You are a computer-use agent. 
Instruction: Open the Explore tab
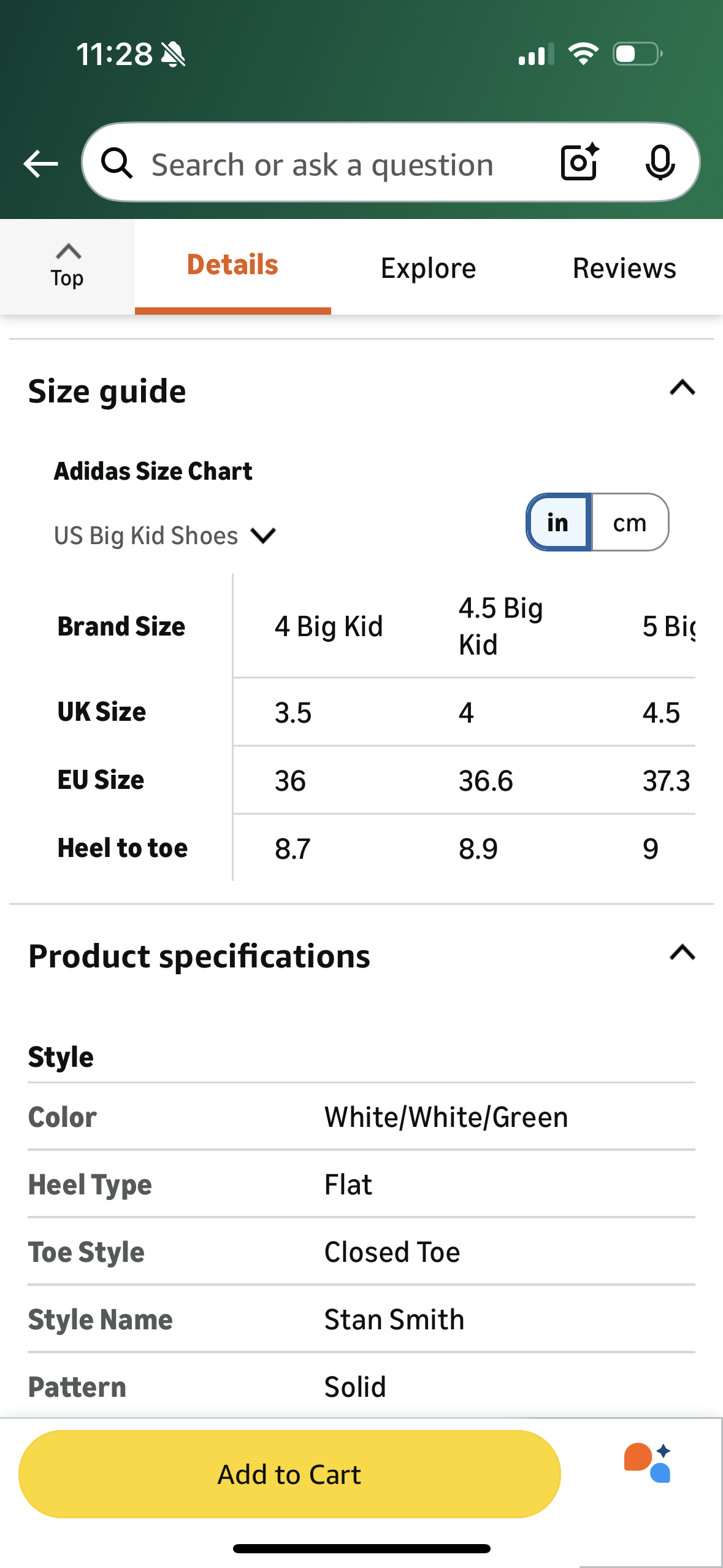click(427, 267)
